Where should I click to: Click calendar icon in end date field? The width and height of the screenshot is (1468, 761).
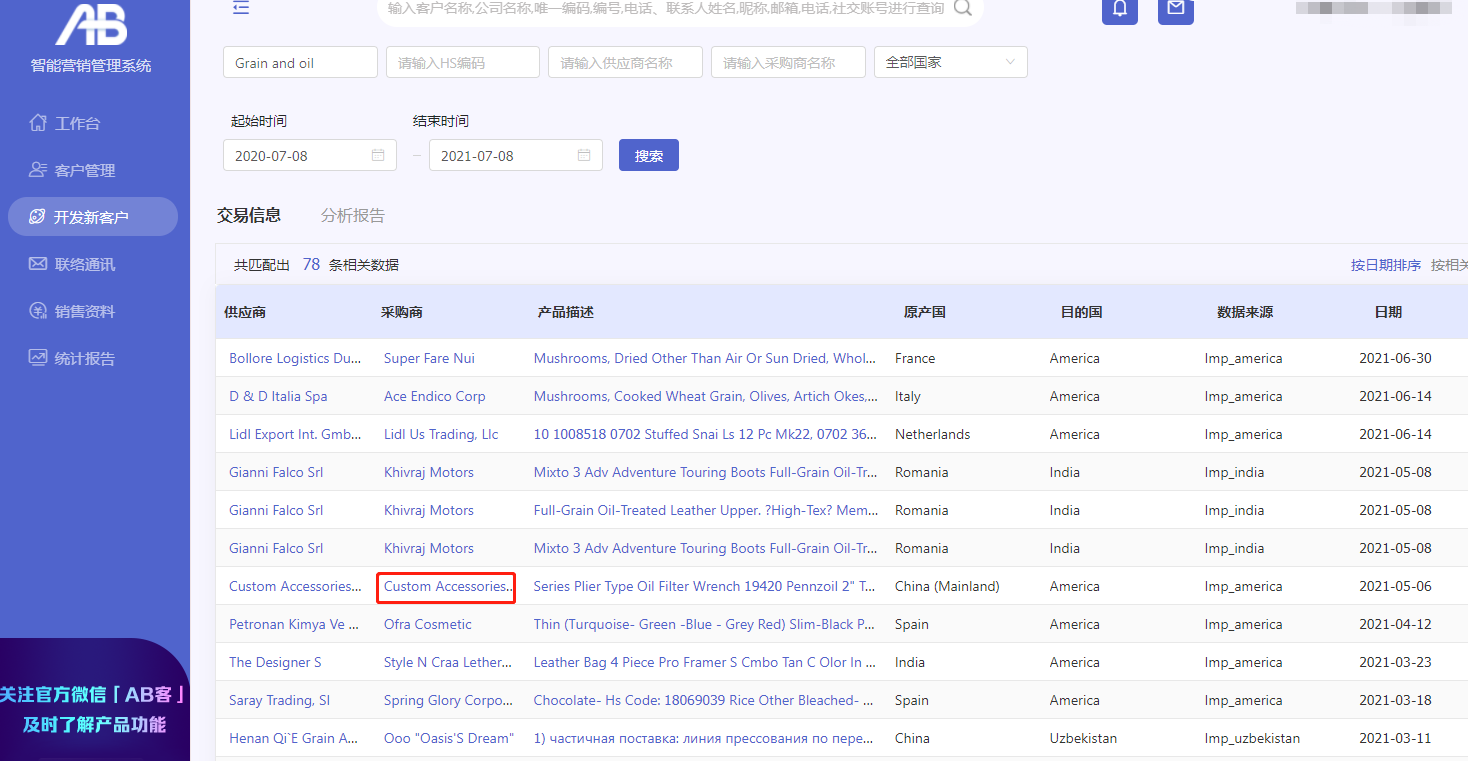[x=584, y=156]
